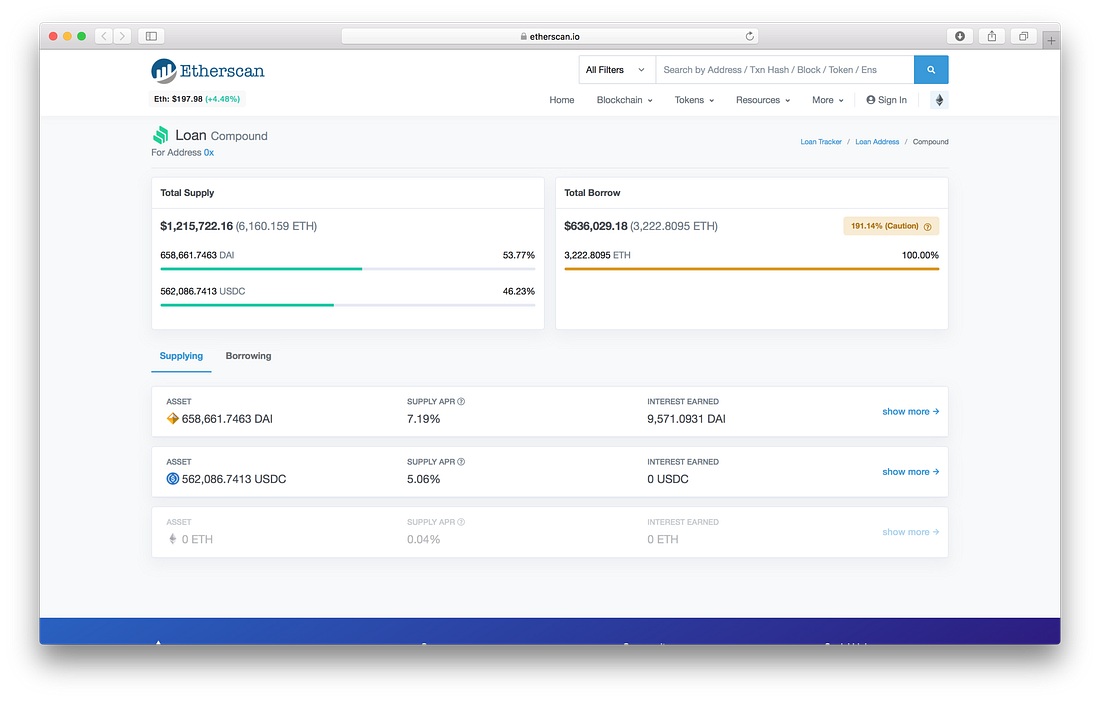Click the Compound breadcrumb text
The image size is (1100, 701).
pos(930,142)
